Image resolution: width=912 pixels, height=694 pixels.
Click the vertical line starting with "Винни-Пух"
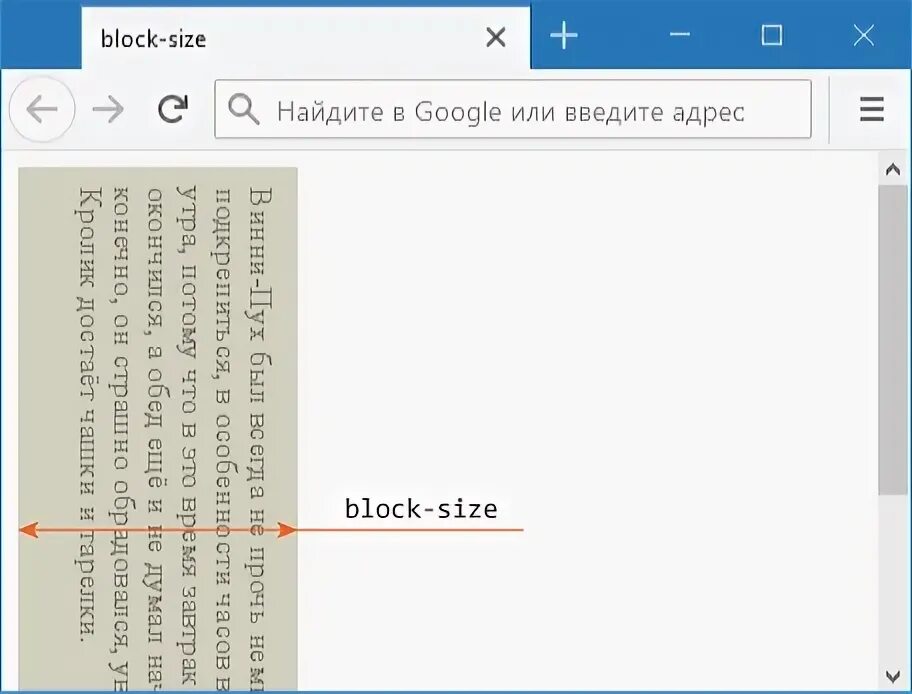(259, 439)
